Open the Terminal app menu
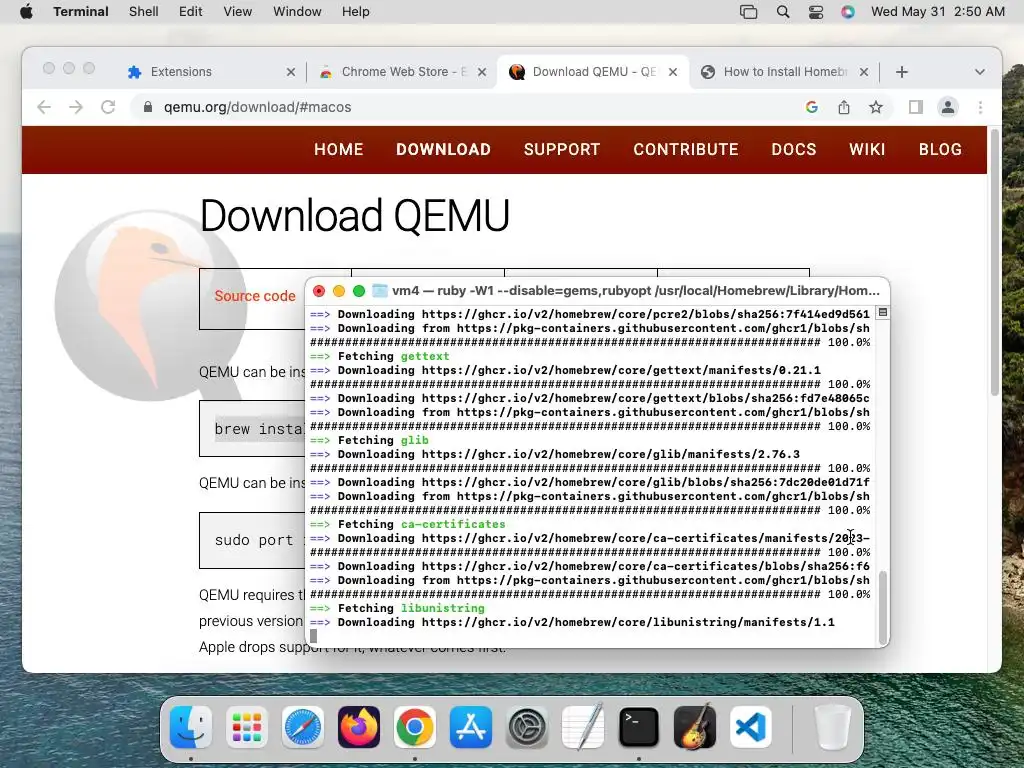 (x=81, y=12)
